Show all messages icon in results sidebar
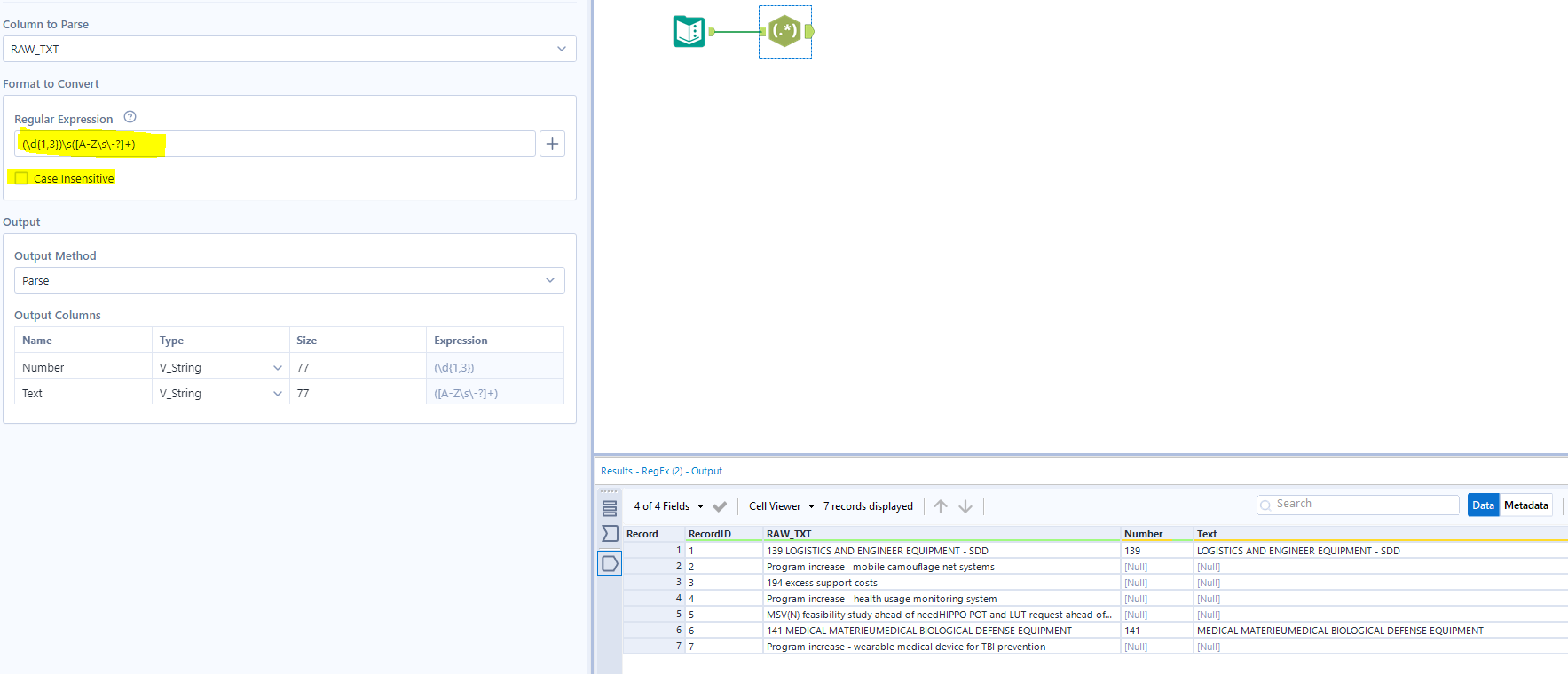1568x674 pixels. (x=610, y=509)
